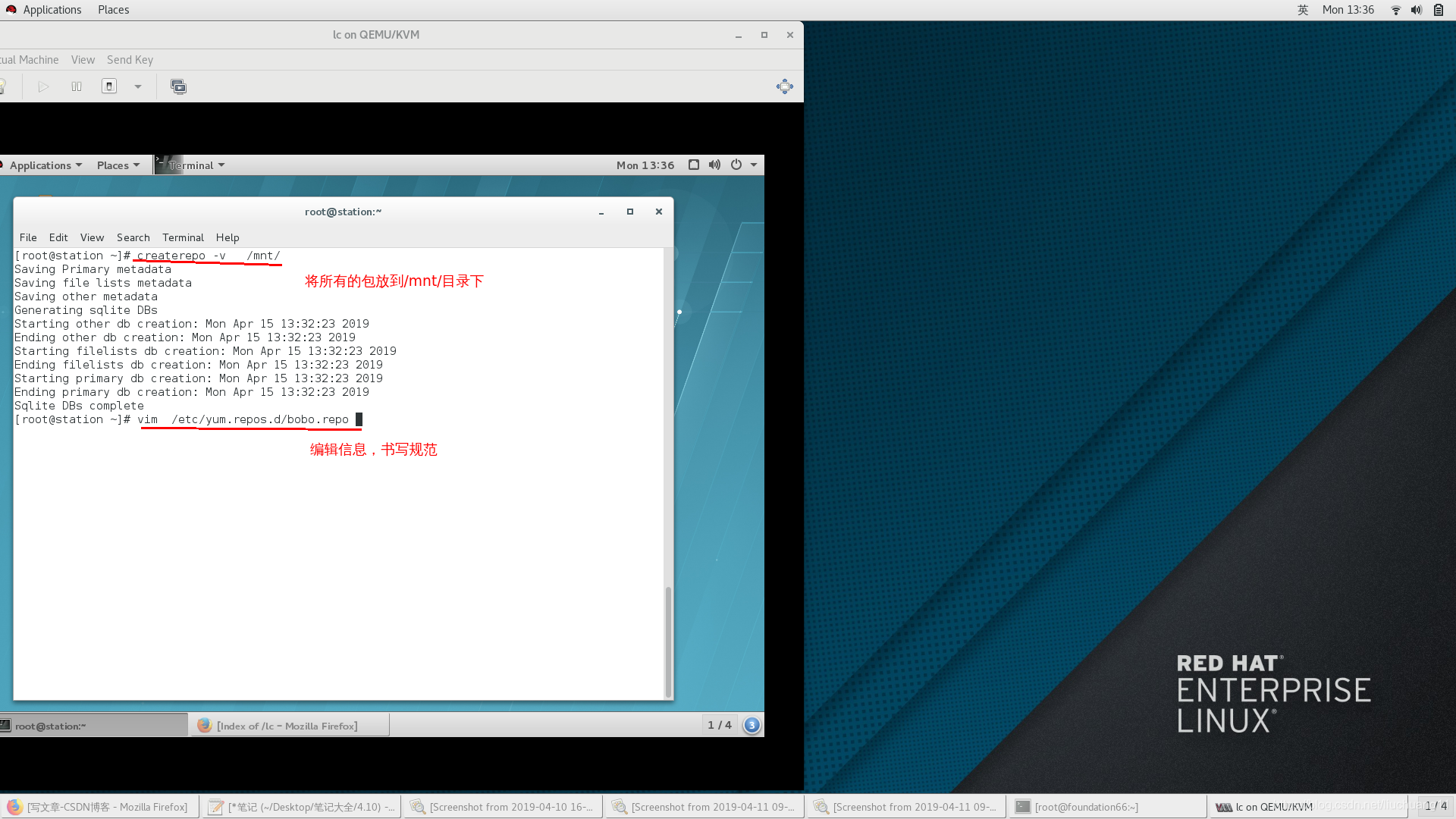Open Screenshot from 2019-04-10 taskbar item
This screenshot has height=819, width=1456.
point(503,807)
